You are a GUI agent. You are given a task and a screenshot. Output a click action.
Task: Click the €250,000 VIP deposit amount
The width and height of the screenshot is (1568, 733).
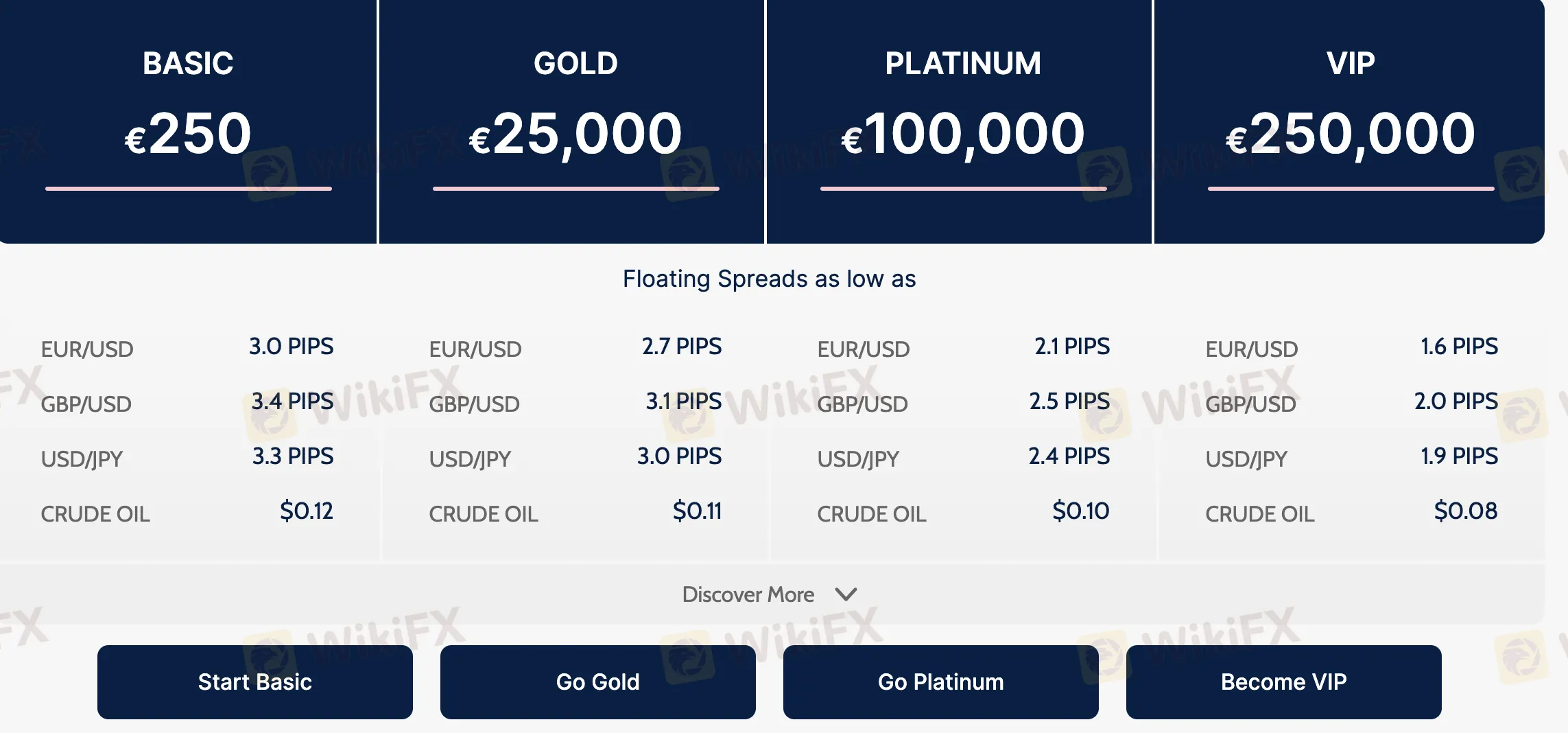pyautogui.click(x=1351, y=135)
